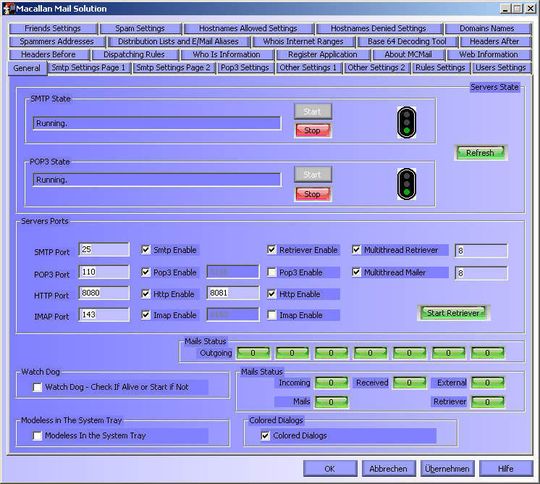Click the Macallan Mail Solution title bar icon

(x=9, y=8)
